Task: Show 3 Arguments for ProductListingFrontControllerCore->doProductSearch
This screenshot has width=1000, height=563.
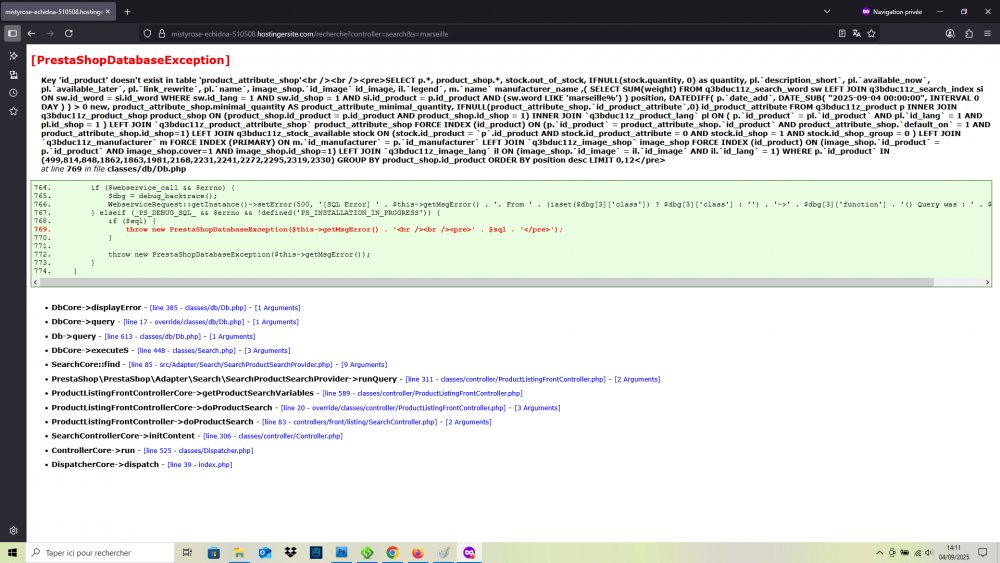Action: tap(537, 408)
